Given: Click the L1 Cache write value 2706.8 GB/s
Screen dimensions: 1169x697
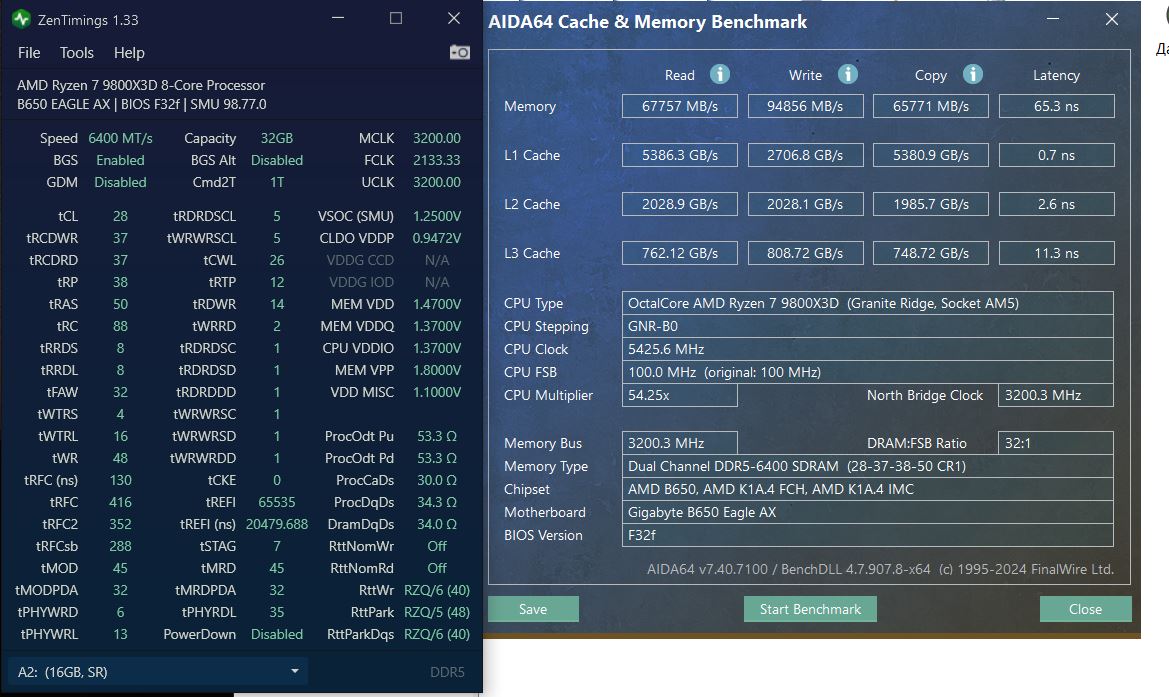Looking at the screenshot, I should pos(805,155).
